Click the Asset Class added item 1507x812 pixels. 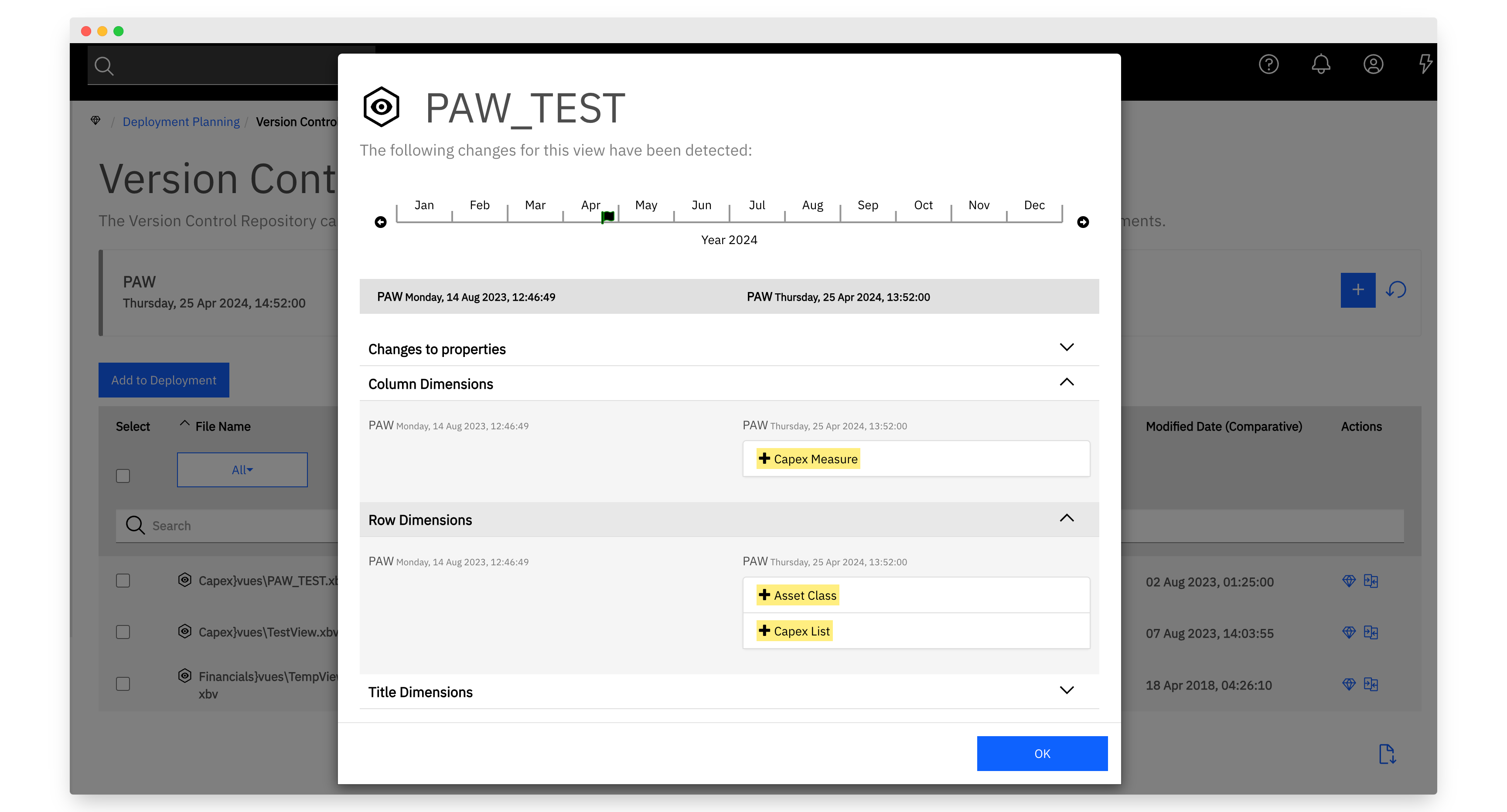pos(798,595)
